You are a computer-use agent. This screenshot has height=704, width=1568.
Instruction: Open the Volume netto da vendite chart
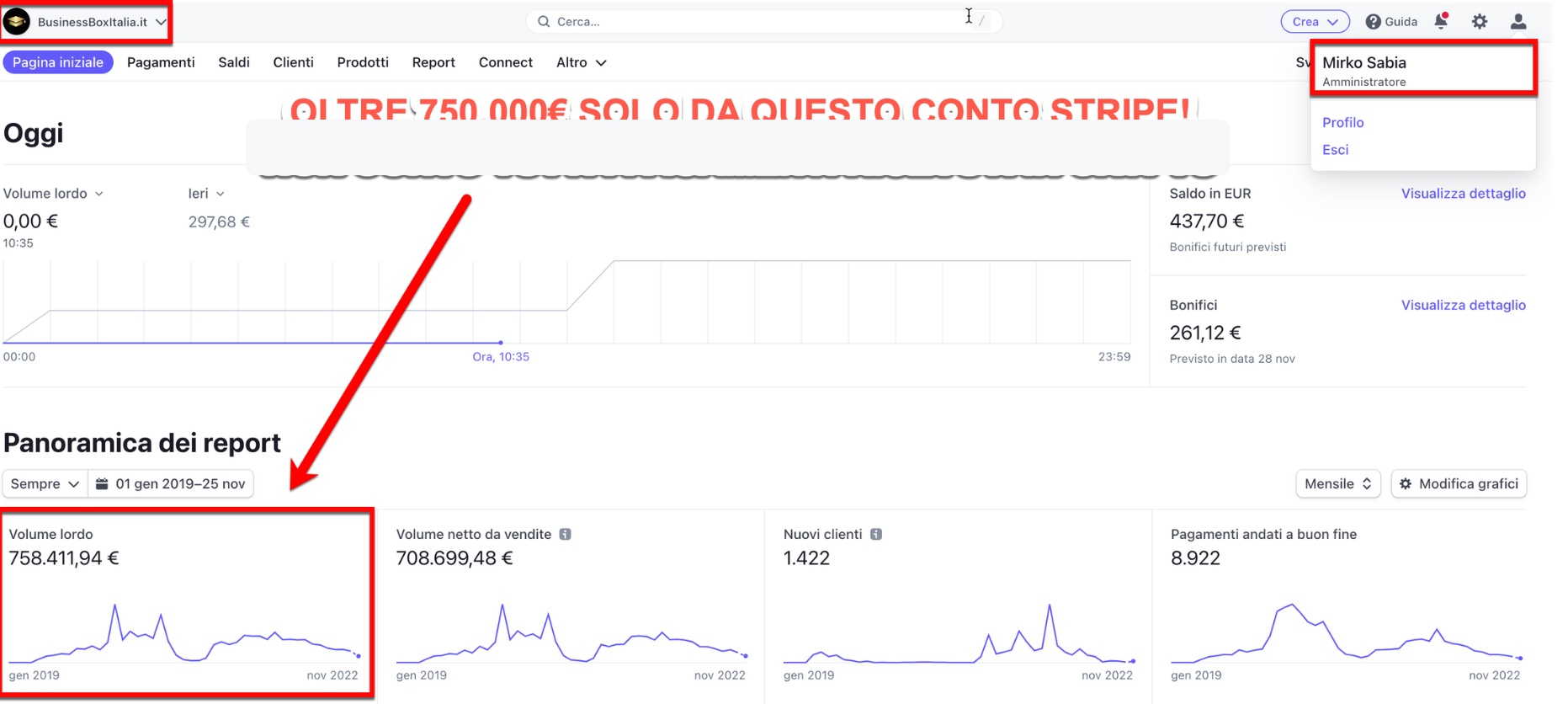(x=571, y=633)
